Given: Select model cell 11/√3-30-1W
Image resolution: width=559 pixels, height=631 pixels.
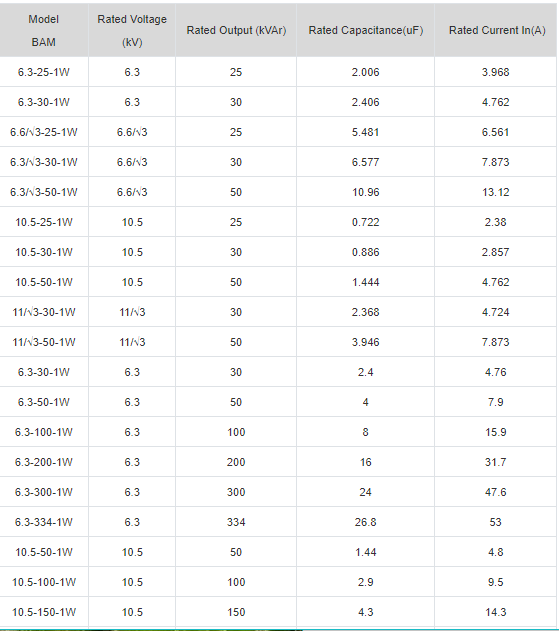Looking at the screenshot, I should [43, 312].
